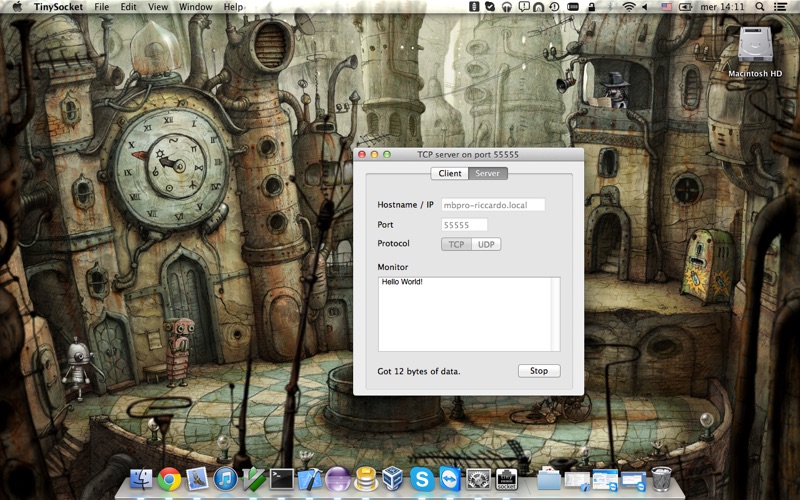This screenshot has width=800, height=500.
Task: Open the Trash in the dock
Action: 661,479
